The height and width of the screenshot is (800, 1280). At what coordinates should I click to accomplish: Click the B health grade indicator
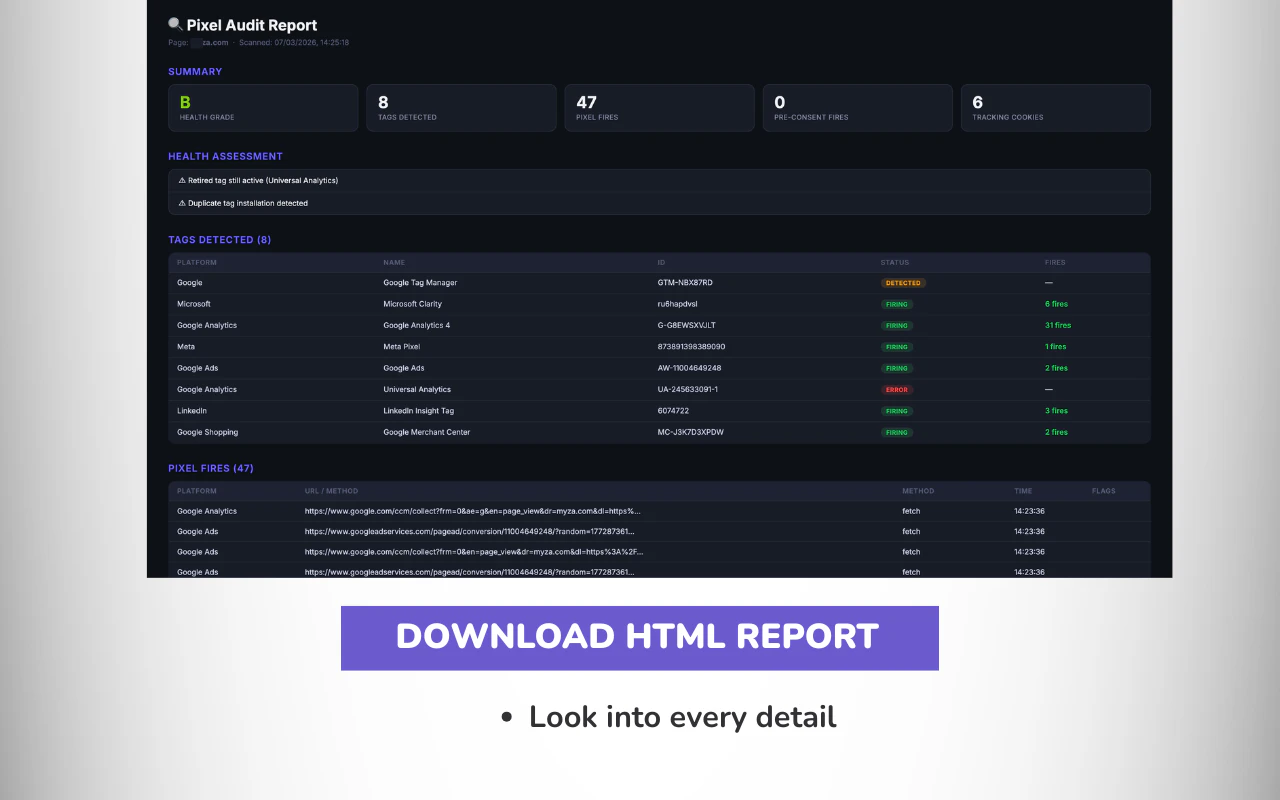tap(183, 101)
